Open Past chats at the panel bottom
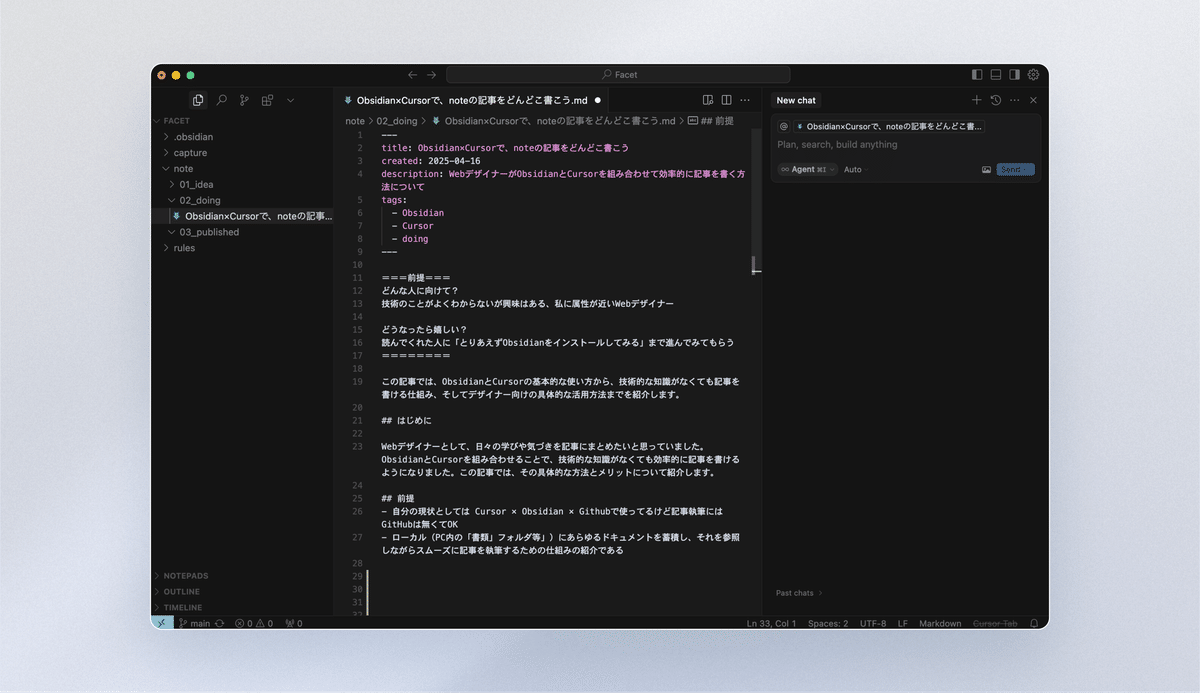1200x693 pixels. pyautogui.click(x=797, y=592)
